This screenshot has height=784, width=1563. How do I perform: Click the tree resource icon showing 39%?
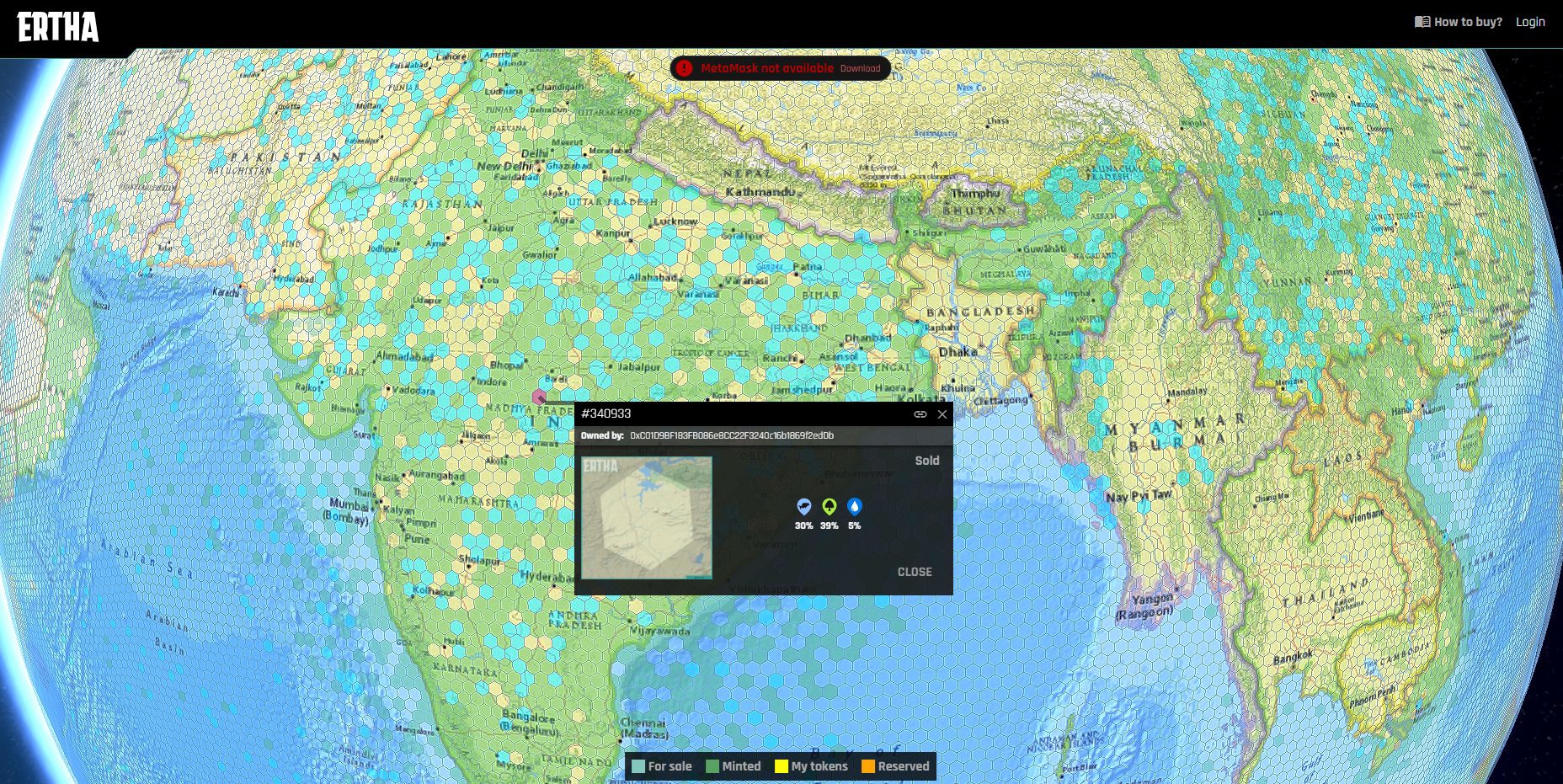830,506
